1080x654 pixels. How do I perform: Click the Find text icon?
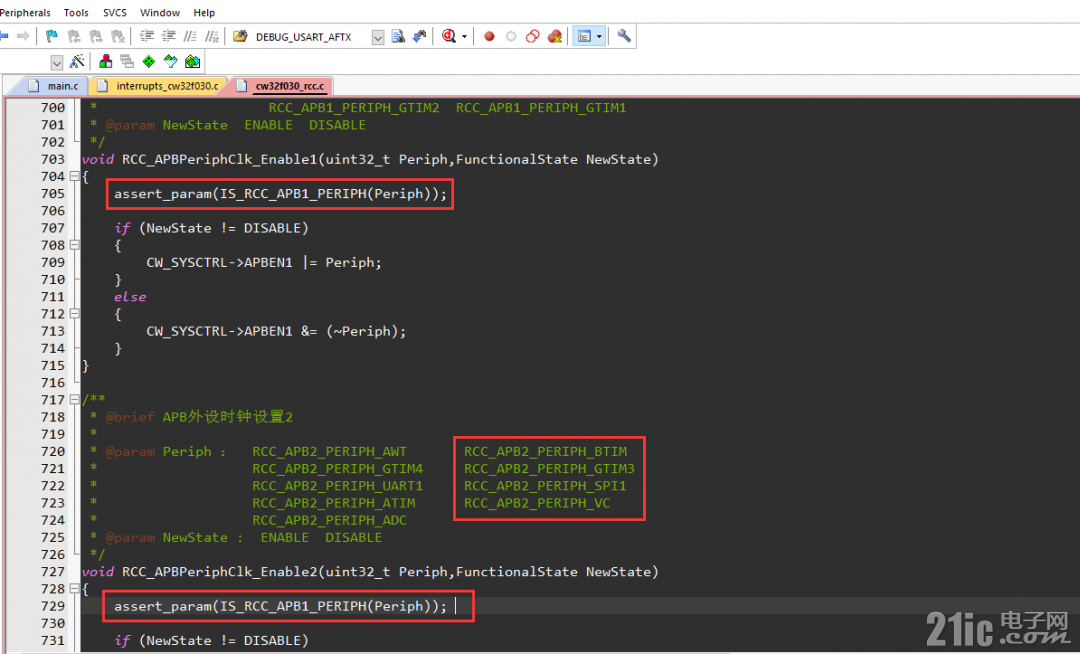(398, 36)
